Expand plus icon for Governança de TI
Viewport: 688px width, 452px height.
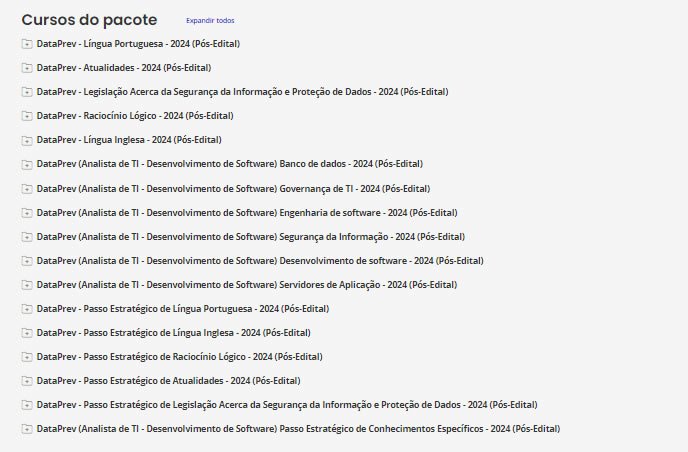pos(27,188)
